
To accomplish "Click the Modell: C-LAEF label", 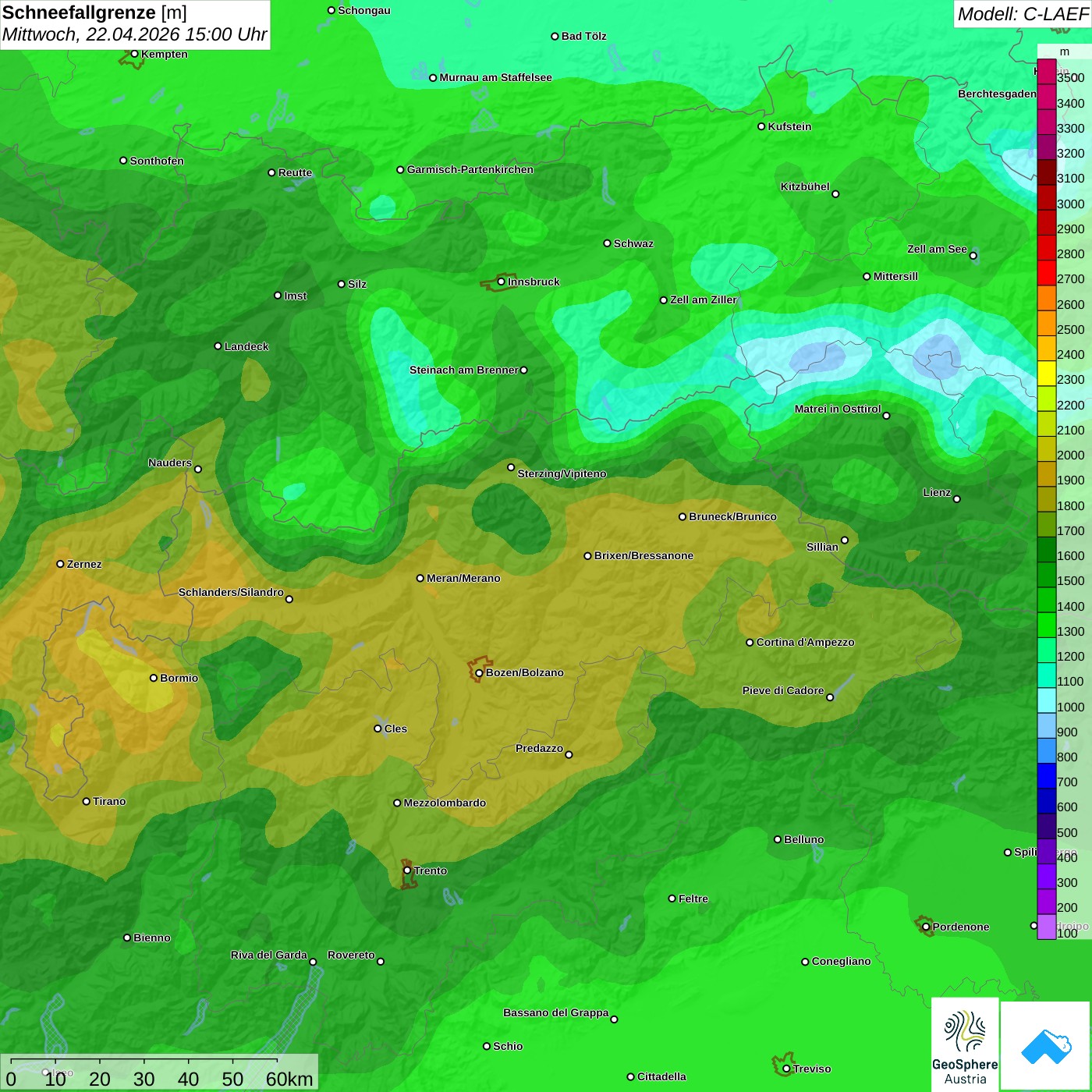I will point(1022,13).
